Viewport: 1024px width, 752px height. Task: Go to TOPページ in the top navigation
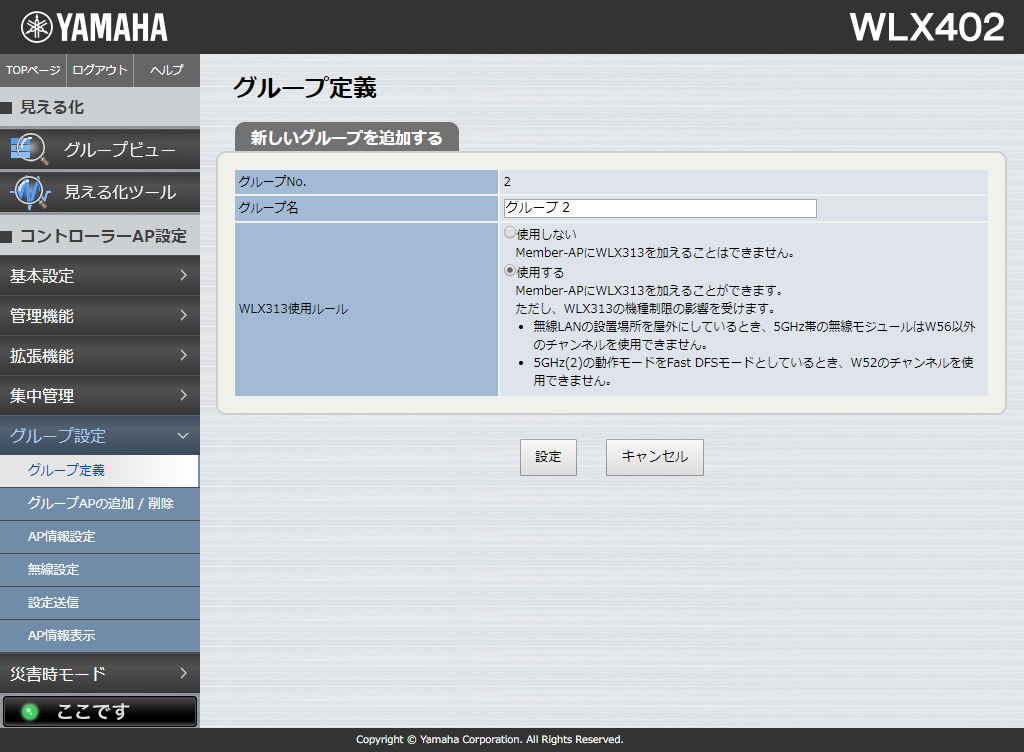click(33, 70)
